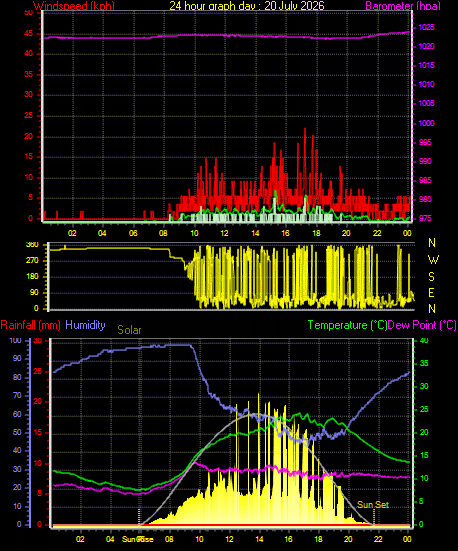This screenshot has height=551, width=458.
Task: Click barometer scale value 1005
Action: pos(426,103)
